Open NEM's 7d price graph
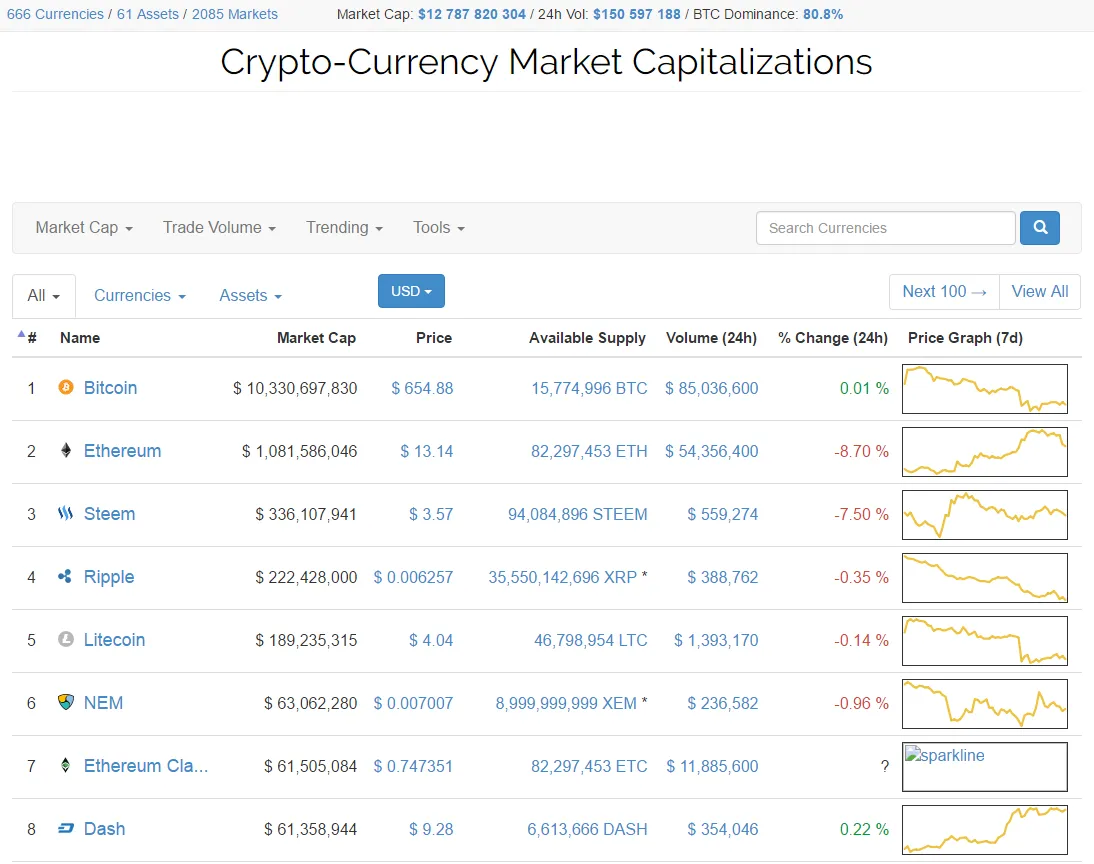Viewport: 1094px width, 864px height. pos(984,703)
